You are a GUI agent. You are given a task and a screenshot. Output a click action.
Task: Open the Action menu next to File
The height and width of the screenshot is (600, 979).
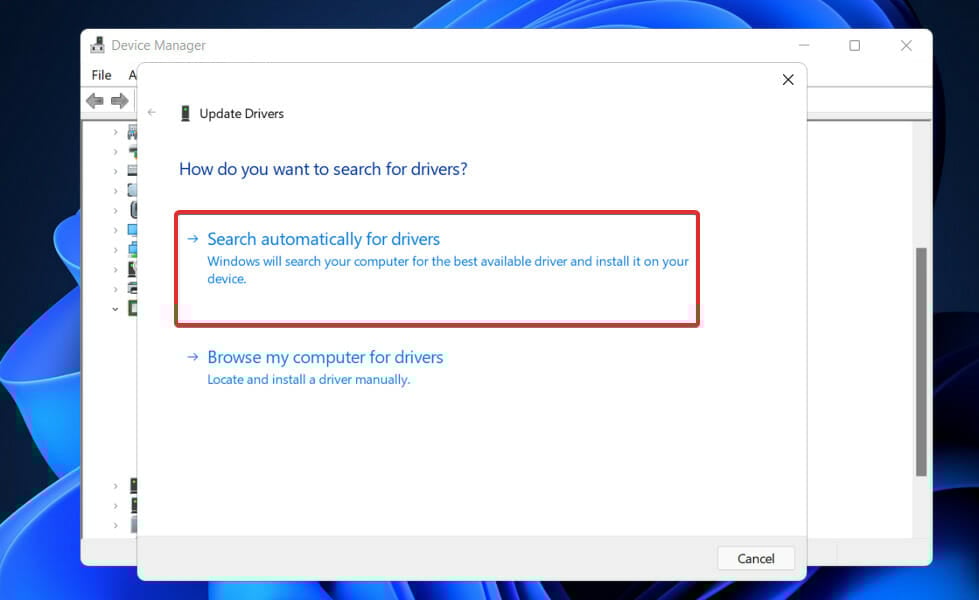133,74
